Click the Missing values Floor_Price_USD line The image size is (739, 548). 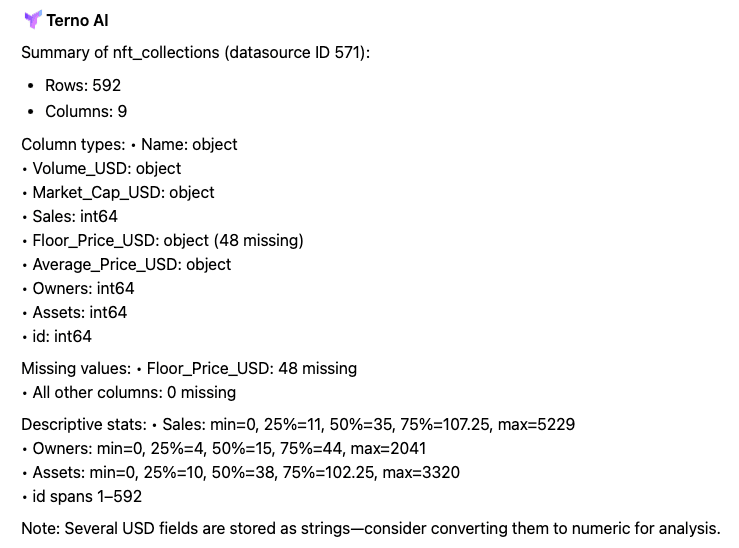coord(189,368)
